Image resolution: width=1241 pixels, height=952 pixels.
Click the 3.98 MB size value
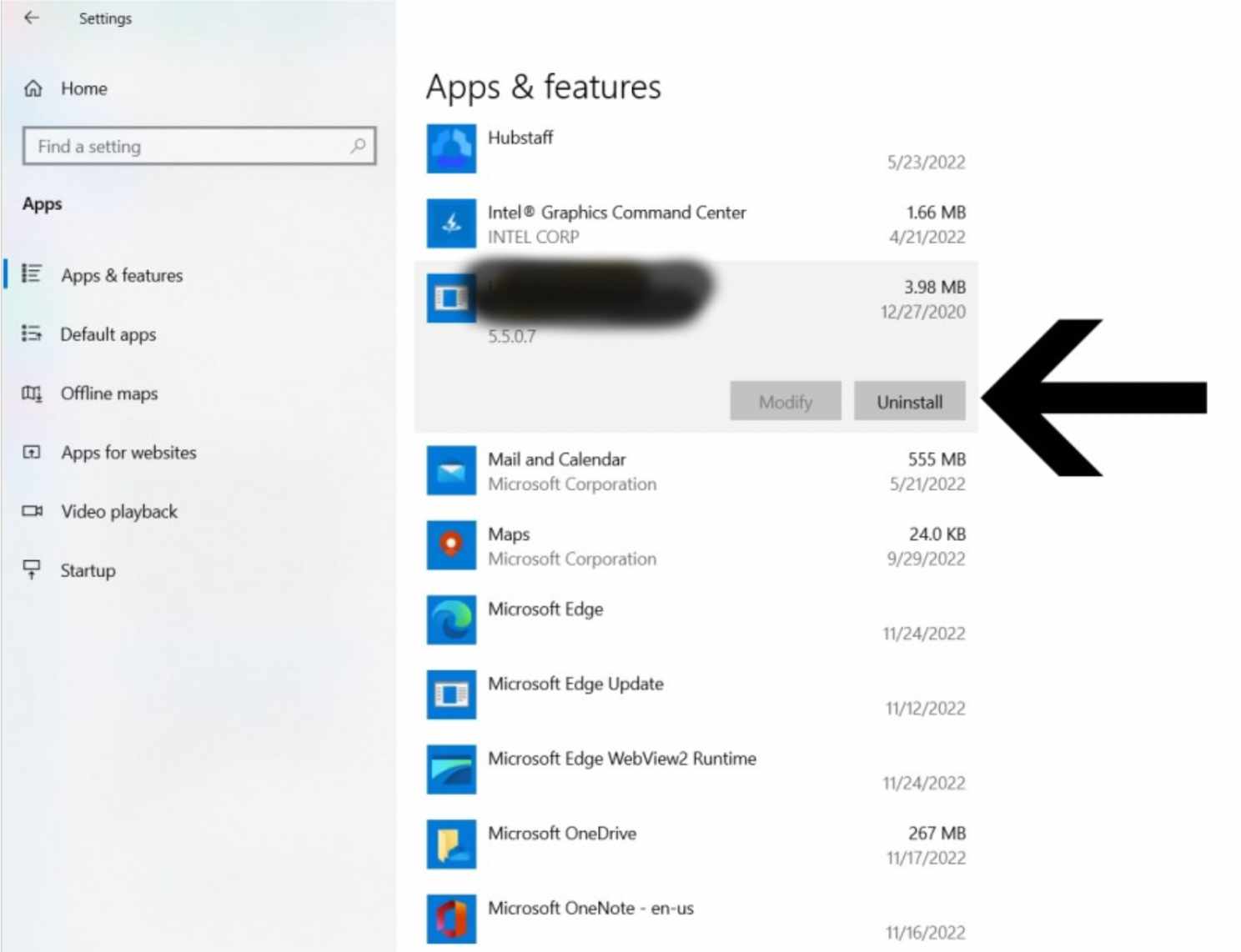pyautogui.click(x=935, y=288)
